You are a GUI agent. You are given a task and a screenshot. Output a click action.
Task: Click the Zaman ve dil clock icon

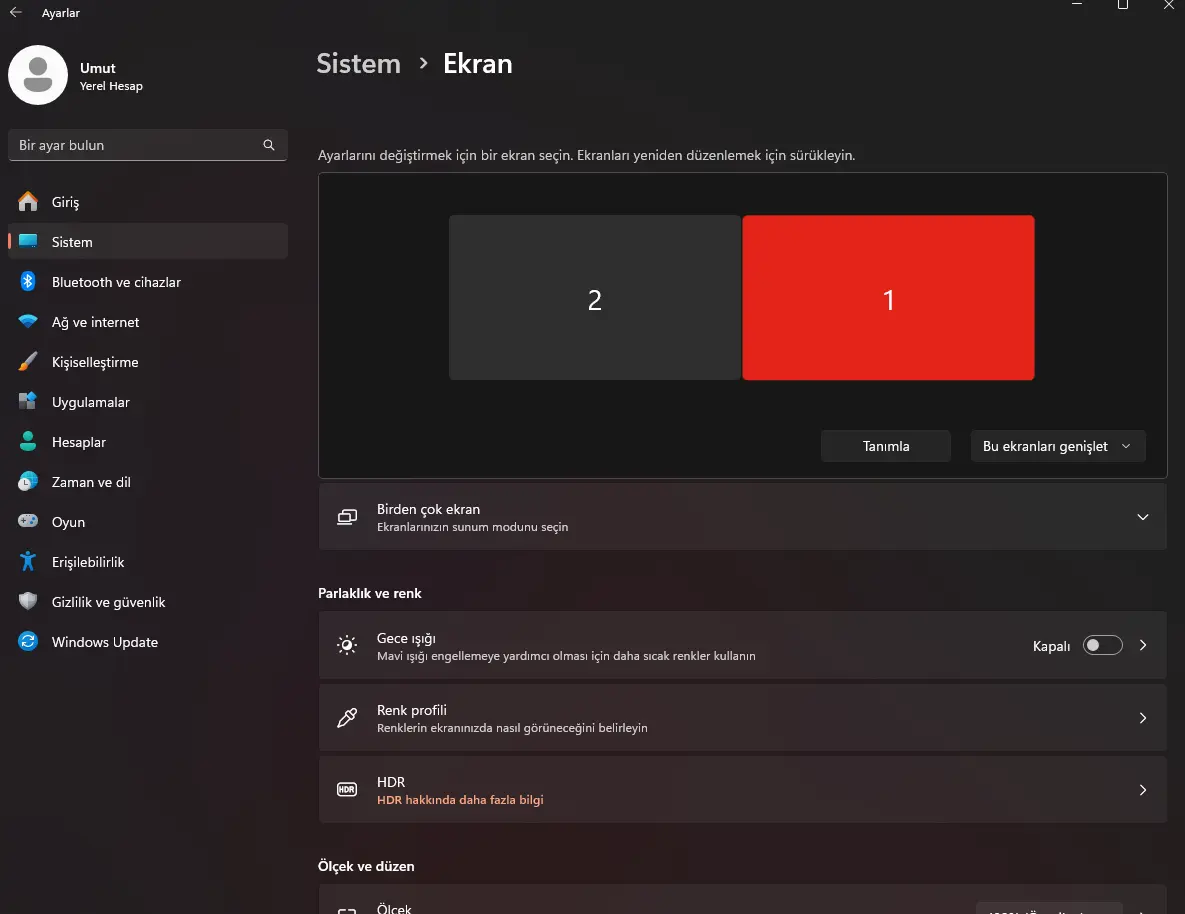click(28, 481)
